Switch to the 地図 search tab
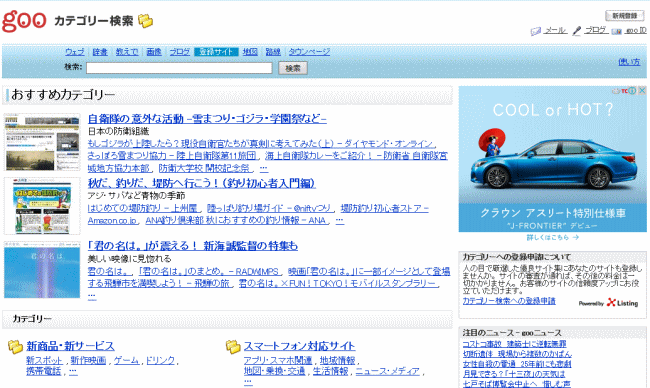The height and width of the screenshot is (388, 650). [250, 52]
